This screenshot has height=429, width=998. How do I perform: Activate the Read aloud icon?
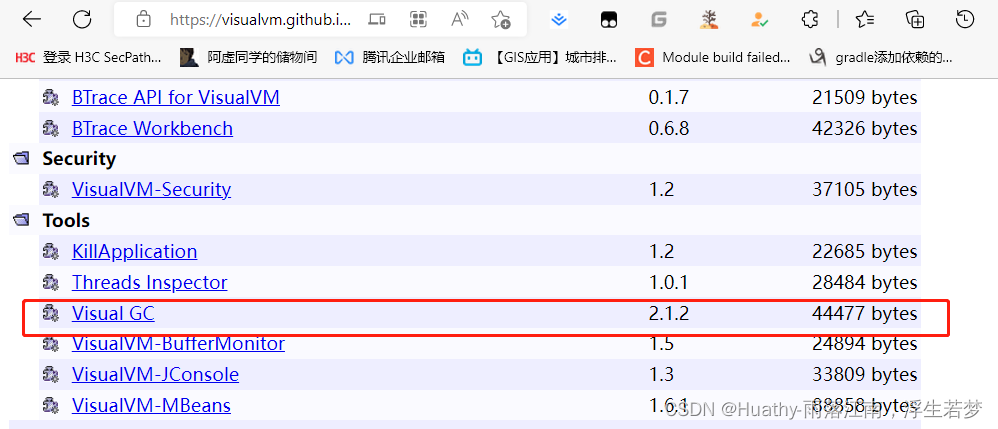459,20
